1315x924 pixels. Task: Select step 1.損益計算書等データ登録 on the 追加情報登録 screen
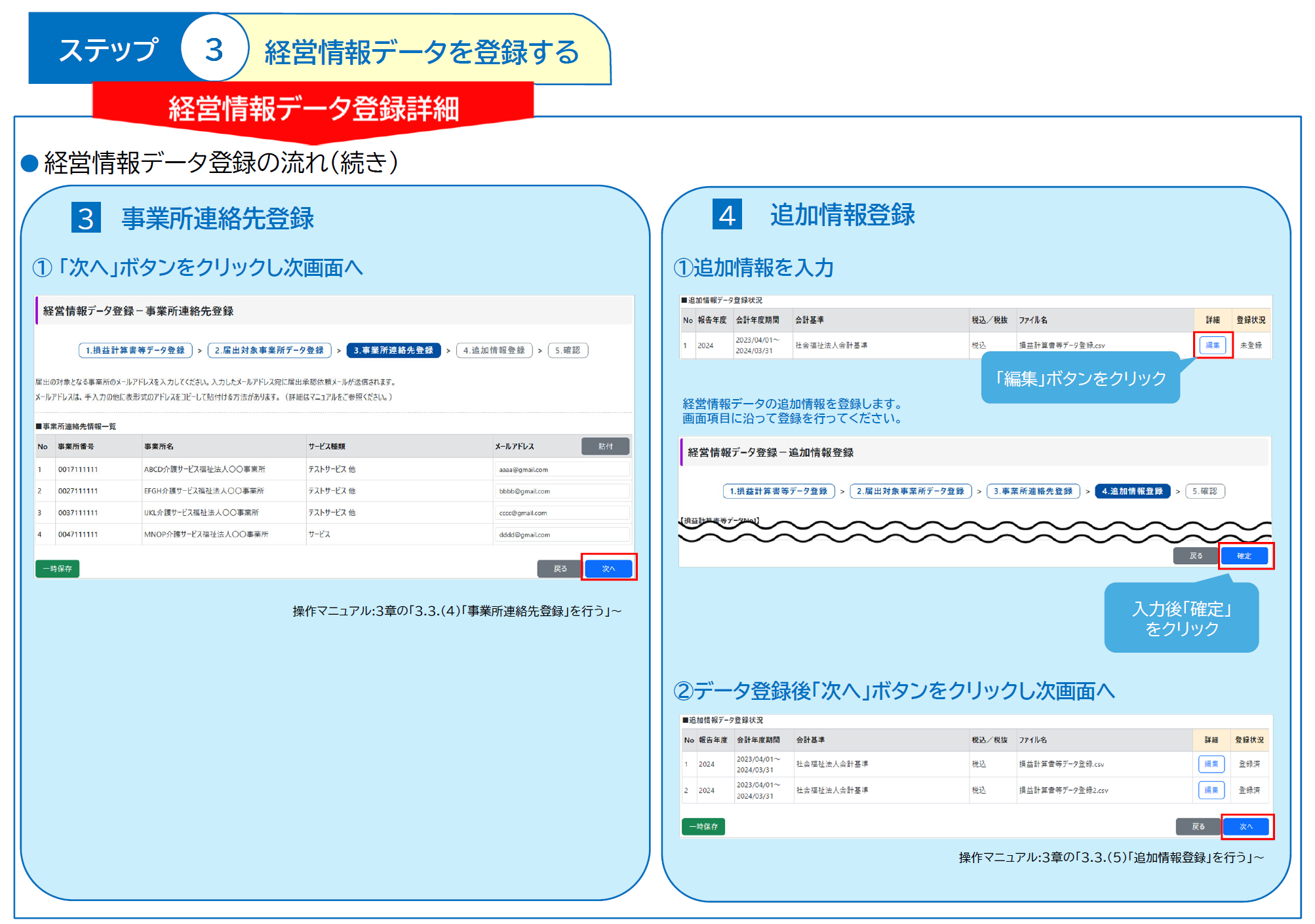779,491
